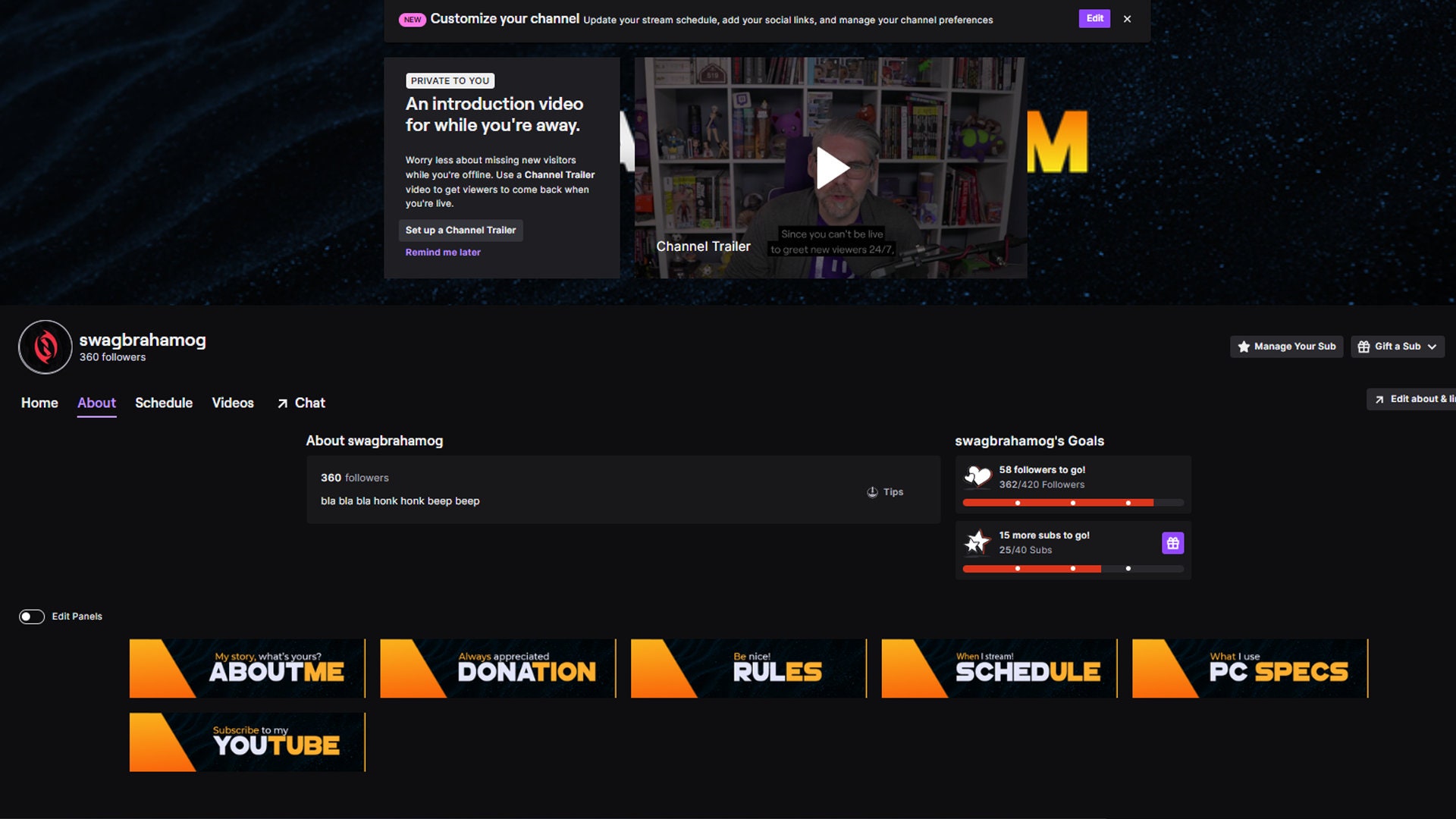
Task: Open the Schedule tab
Action: 164,403
